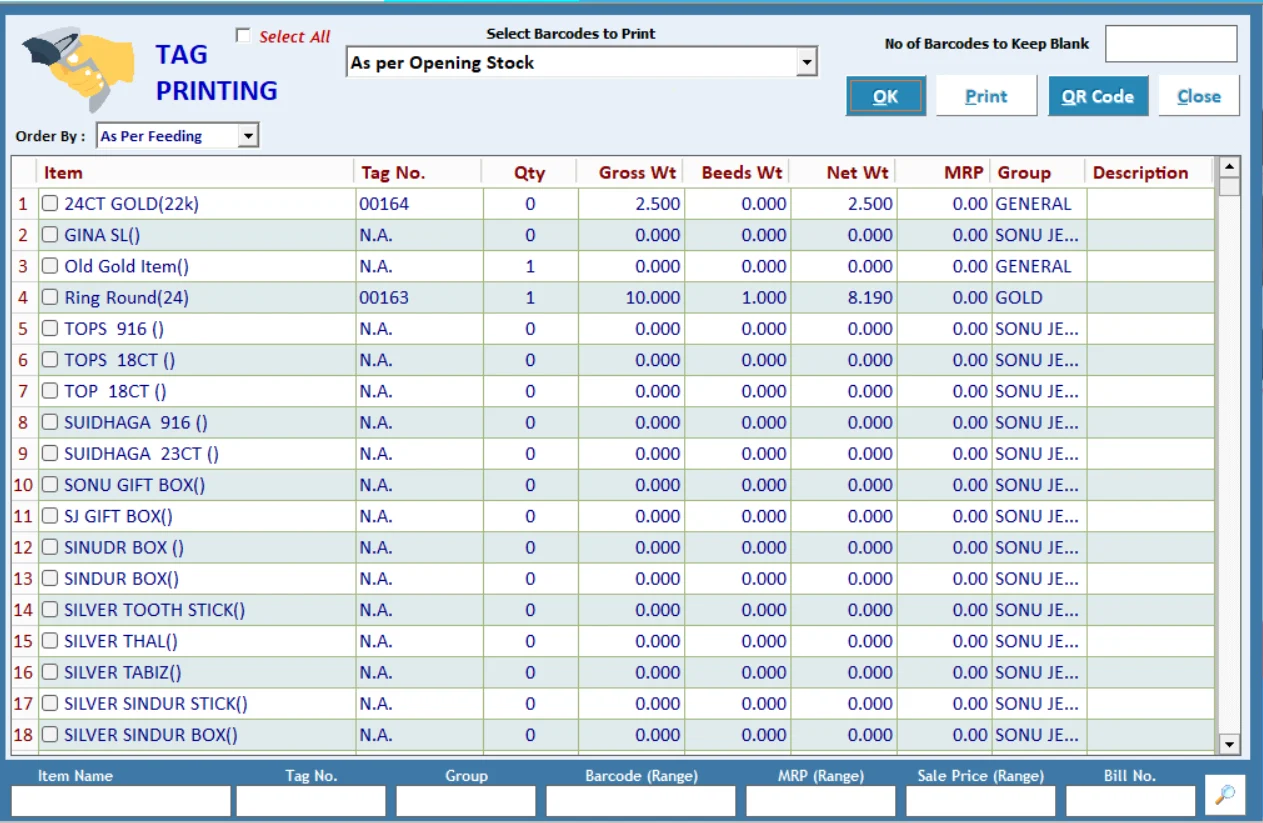The image size is (1263, 823).
Task: Open the Select Barcodes to Print dropdown
Action: pos(806,62)
